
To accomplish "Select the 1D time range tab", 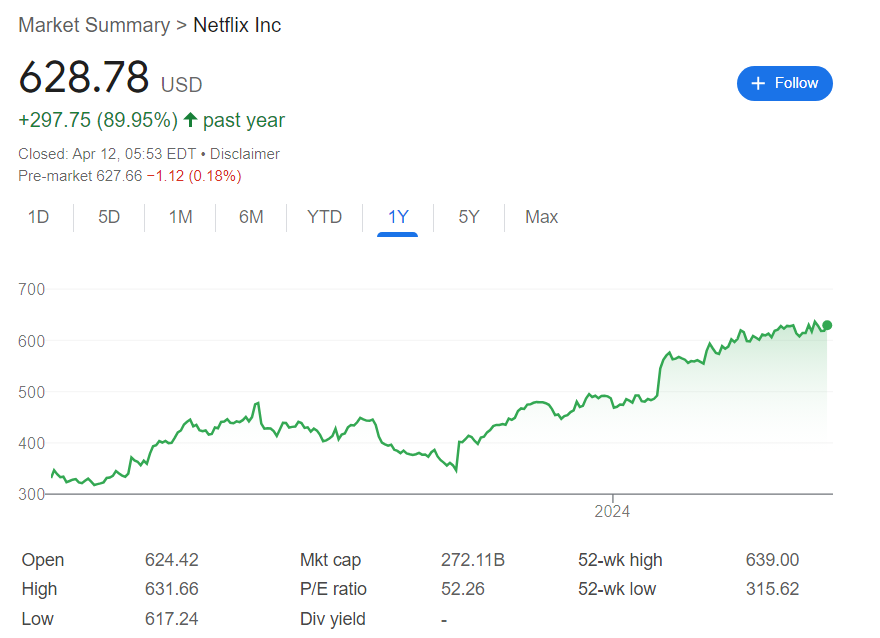I will (x=38, y=217).
